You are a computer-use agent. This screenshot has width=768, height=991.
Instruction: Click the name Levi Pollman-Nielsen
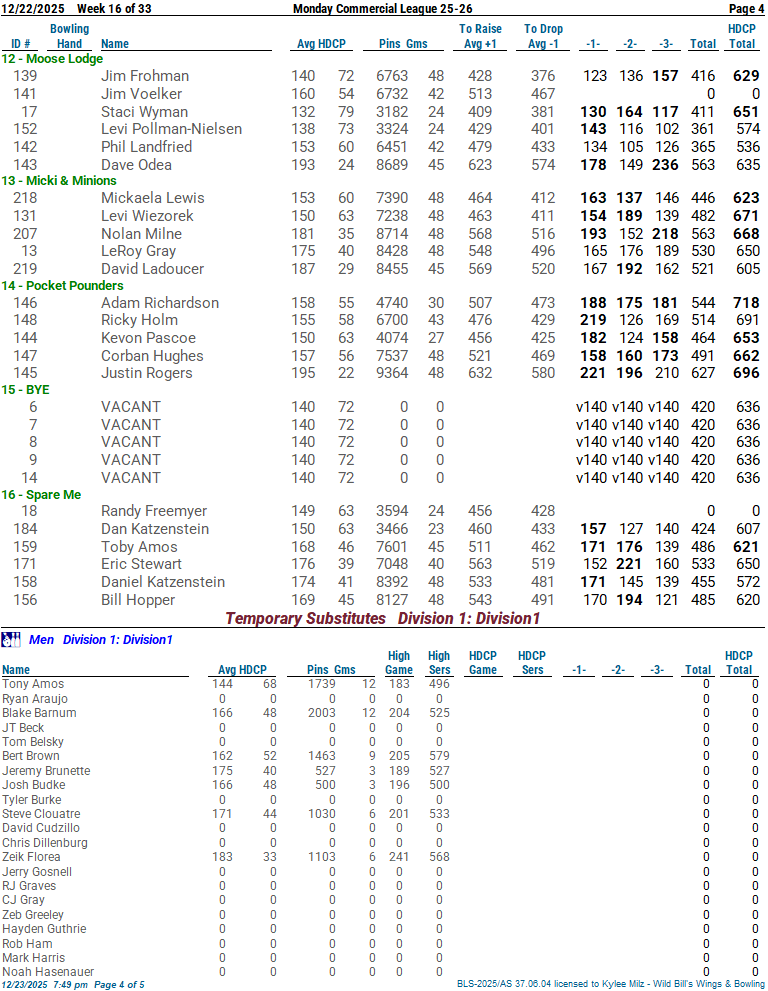[171, 129]
